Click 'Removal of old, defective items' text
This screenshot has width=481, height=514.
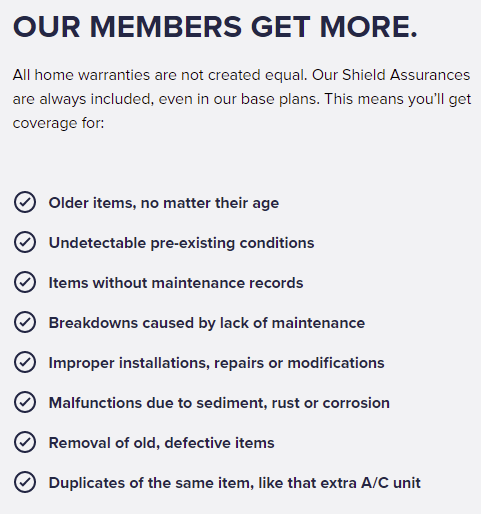(161, 443)
